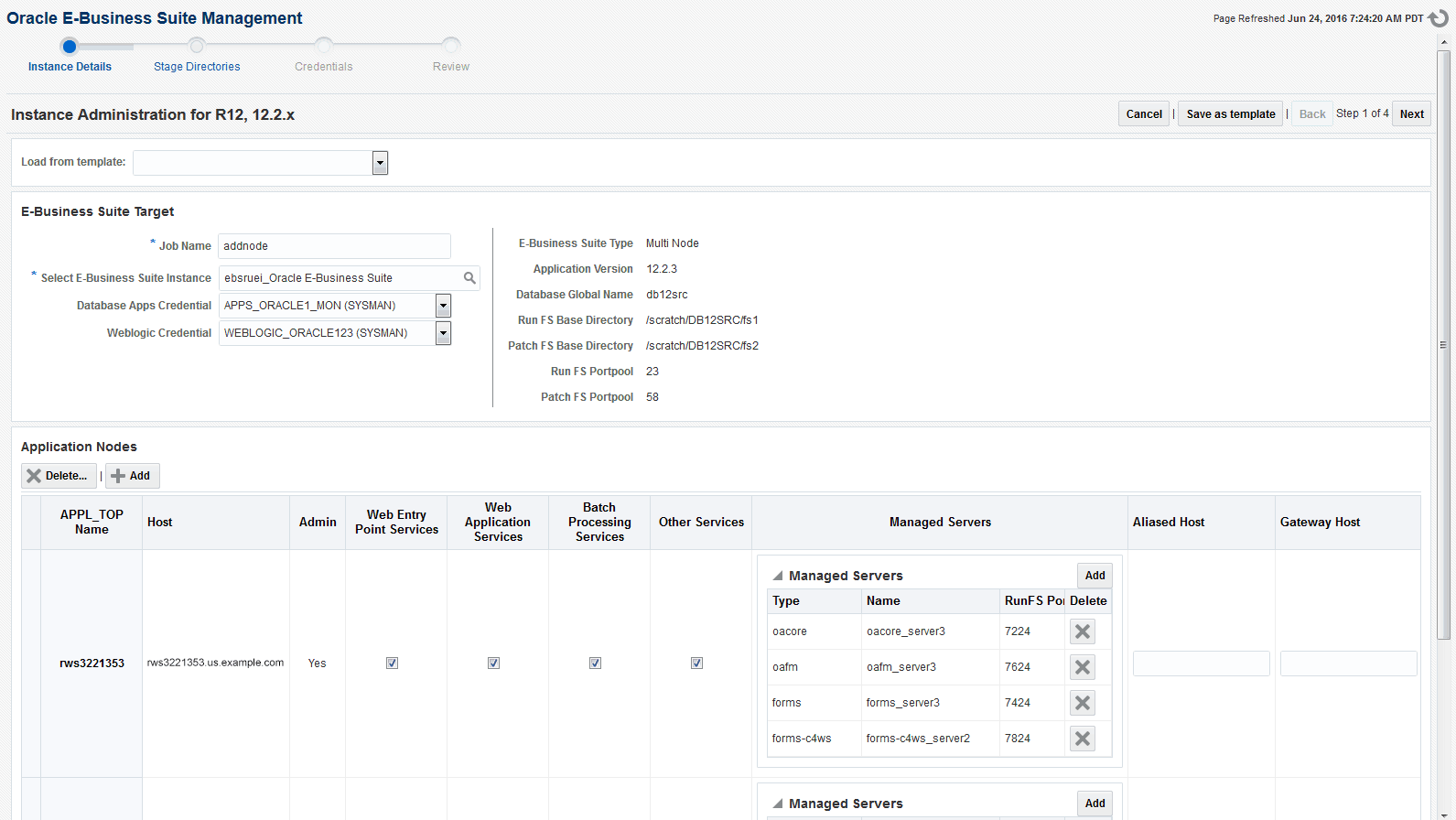Open the Load from template dropdown
Image resolution: width=1456 pixels, height=820 pixels.
click(x=380, y=163)
